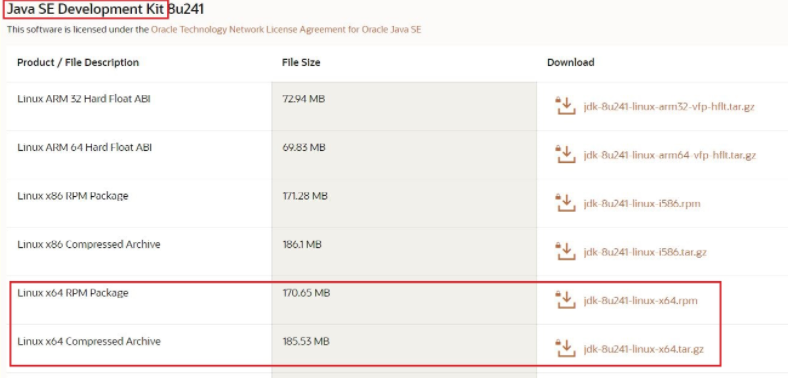
Task: Open the Oracle Technology Network License Agreement link
Action: [286, 30]
